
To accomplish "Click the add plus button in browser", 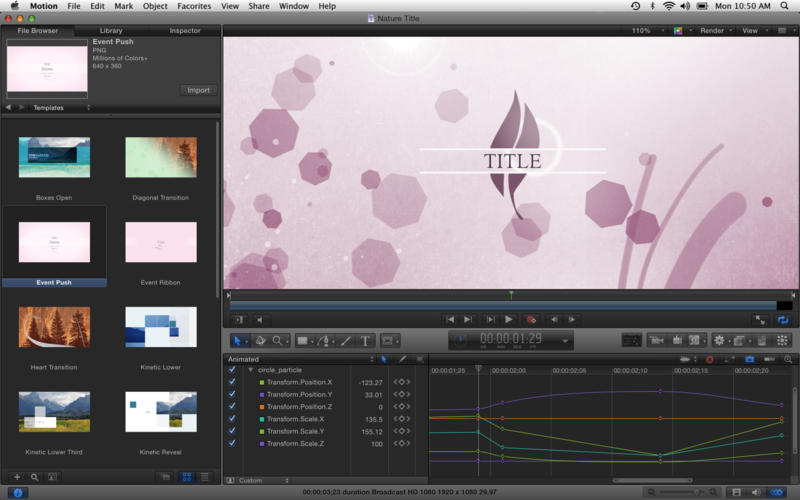I will click(16, 477).
